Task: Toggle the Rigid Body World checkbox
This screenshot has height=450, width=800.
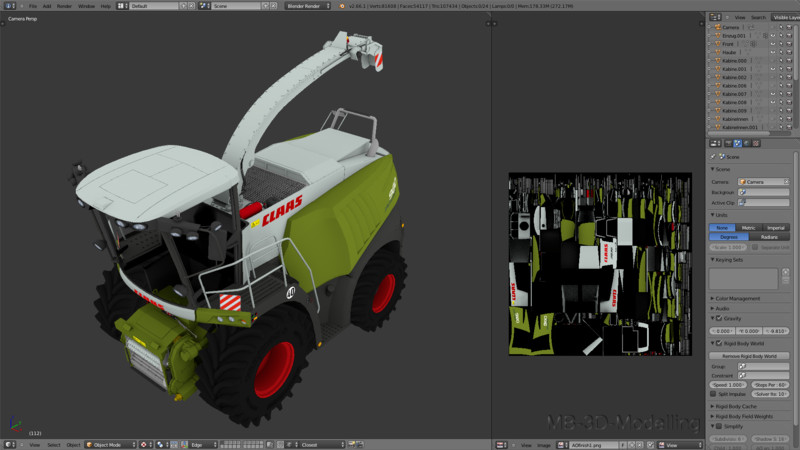Action: [x=719, y=343]
